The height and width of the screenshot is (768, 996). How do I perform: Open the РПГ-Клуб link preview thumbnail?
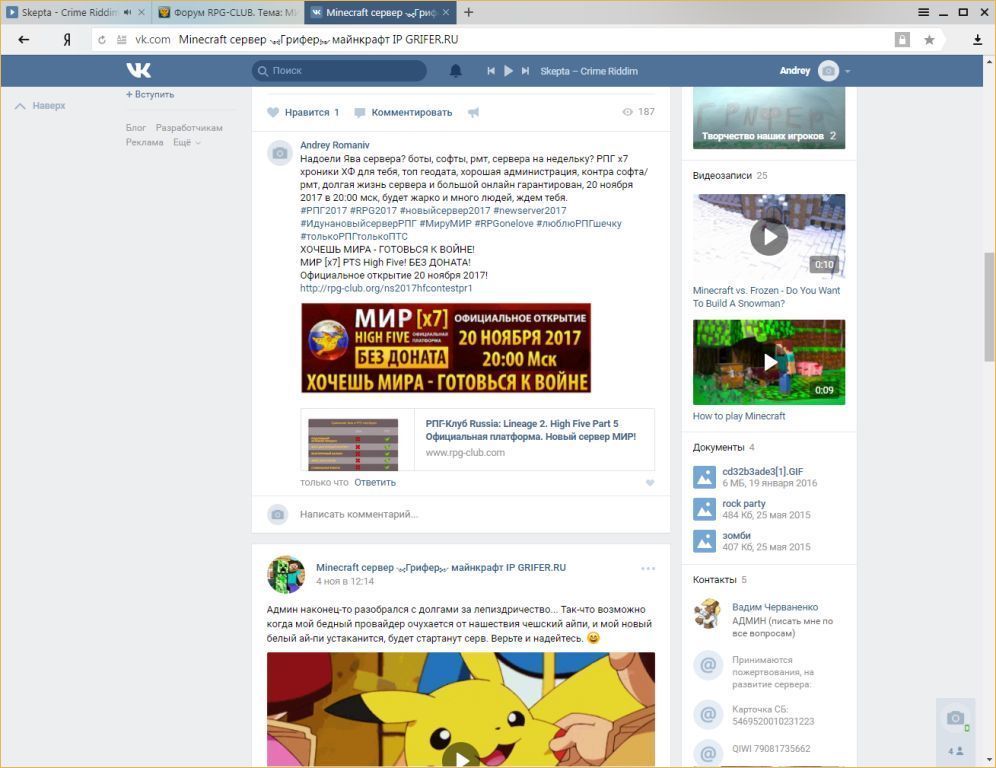click(353, 444)
